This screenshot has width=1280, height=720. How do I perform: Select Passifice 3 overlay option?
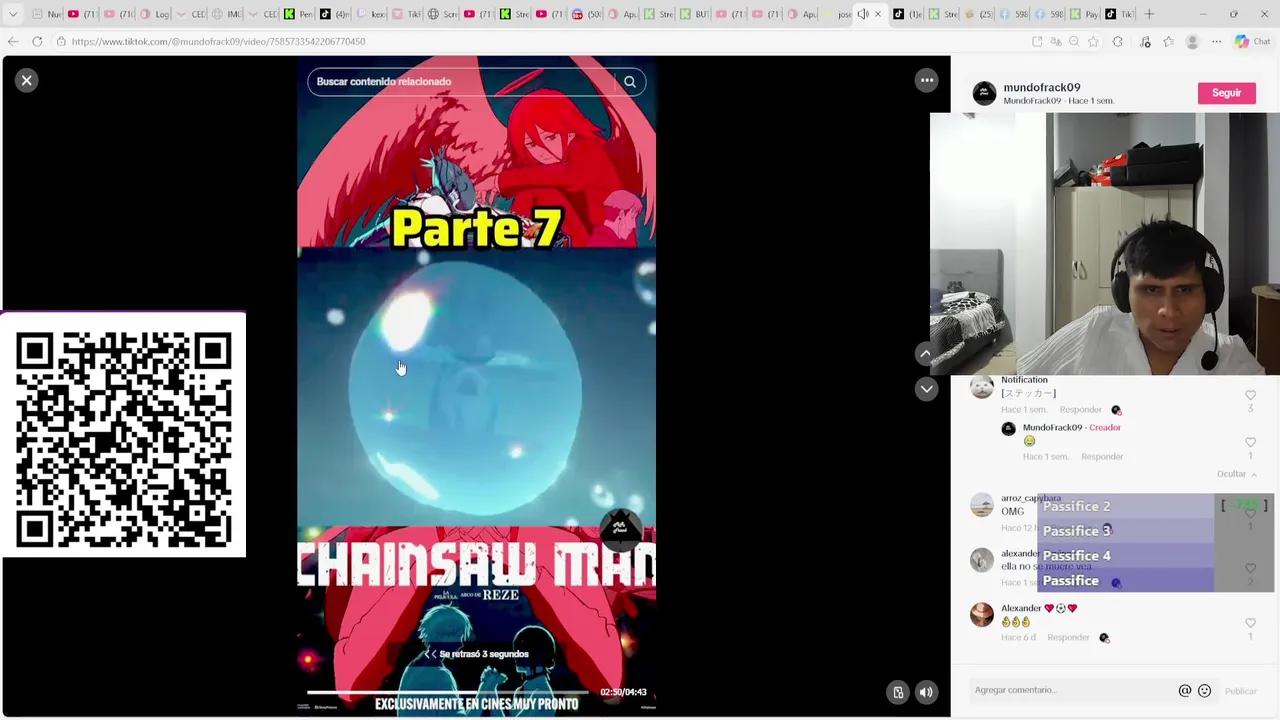click(x=1125, y=531)
